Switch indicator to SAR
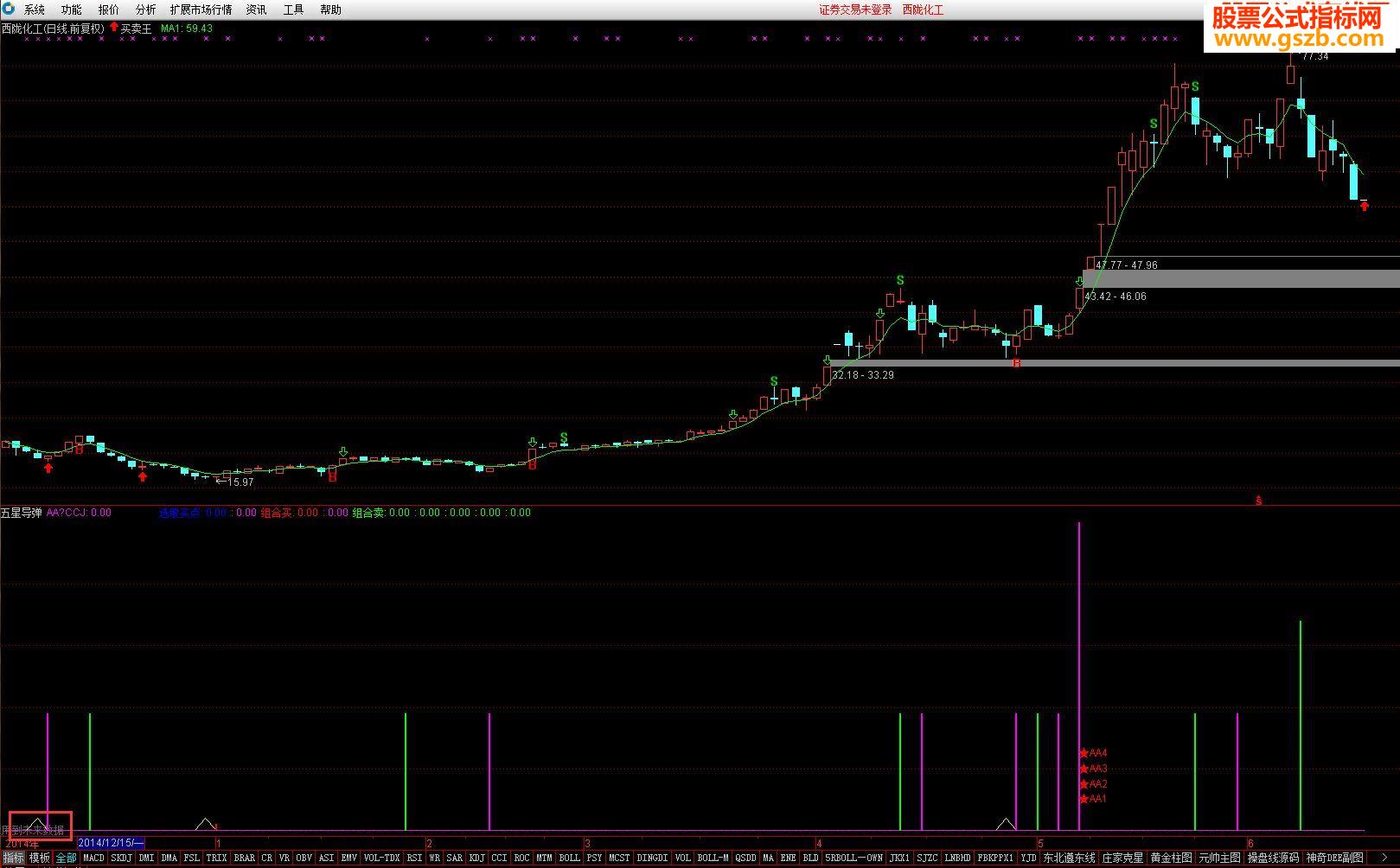1400x868 pixels. click(454, 858)
